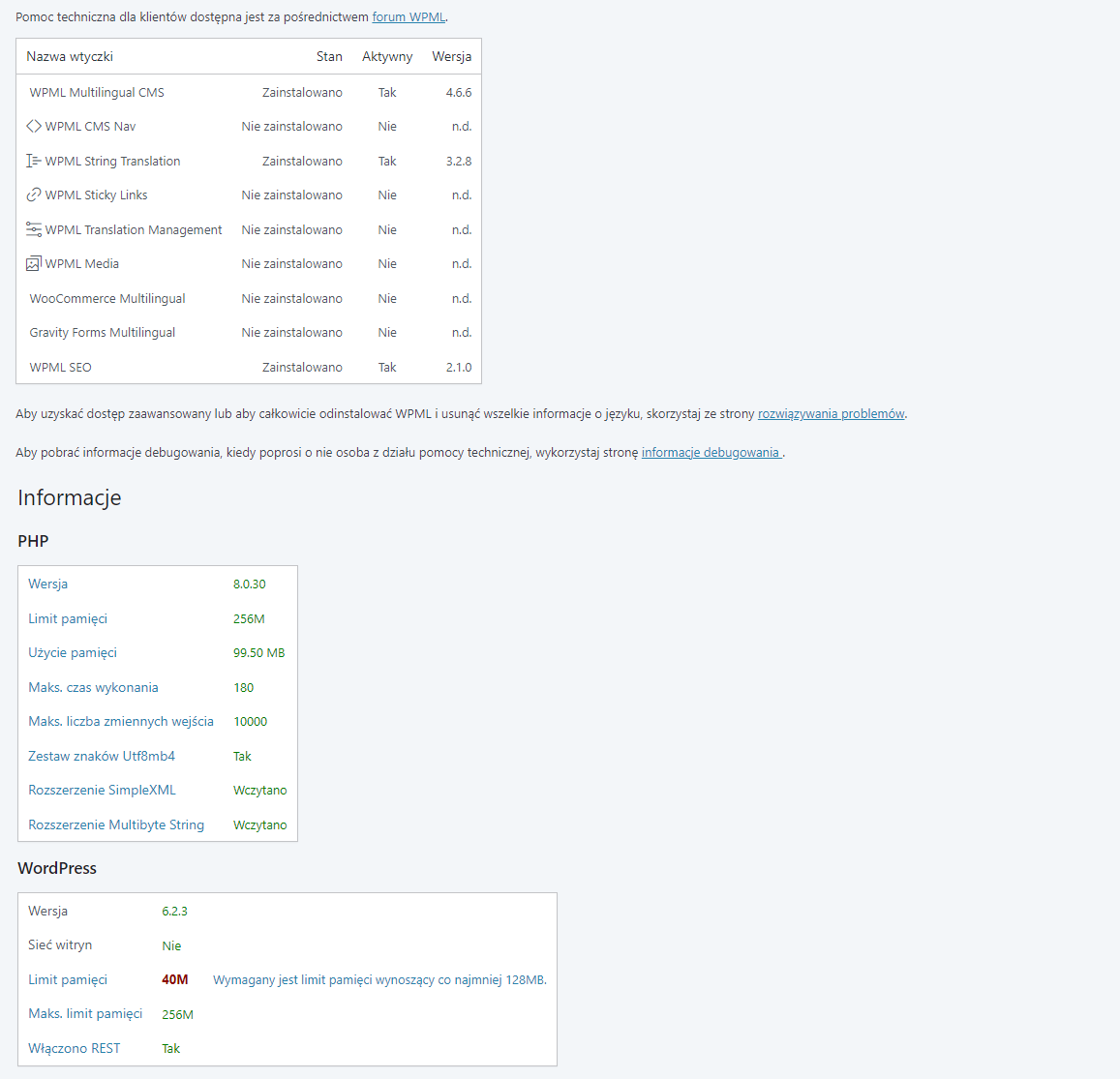The image size is (1120, 1079).
Task: Click the PHP version value 8.0.30
Action: [250, 584]
